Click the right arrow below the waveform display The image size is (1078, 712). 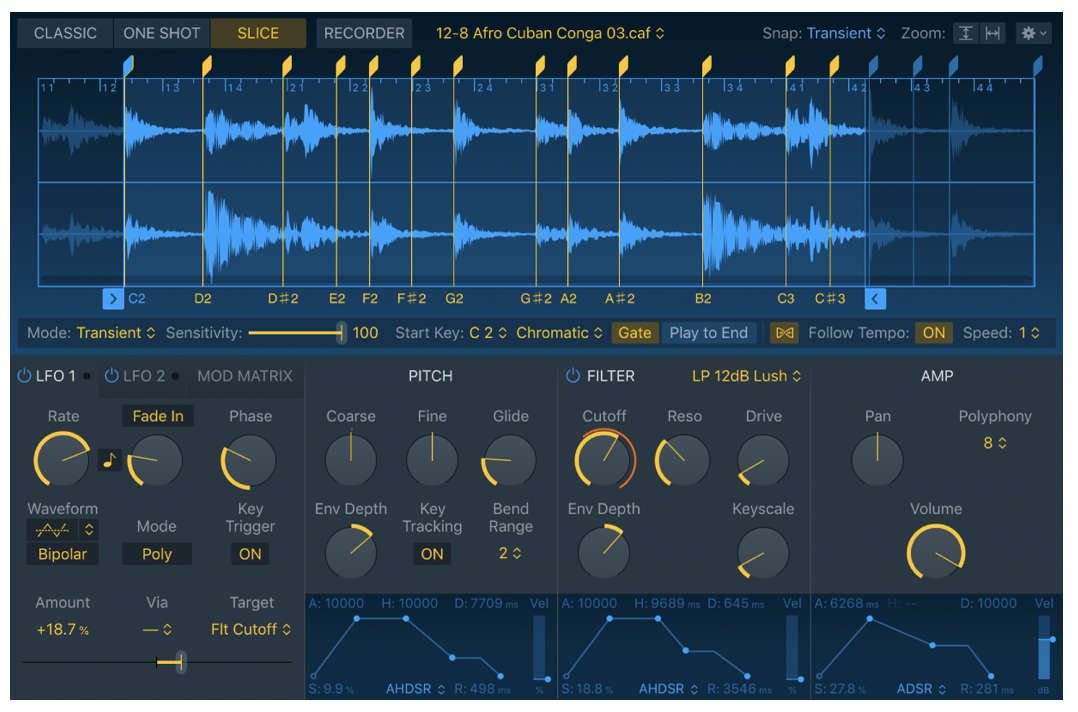tap(874, 298)
